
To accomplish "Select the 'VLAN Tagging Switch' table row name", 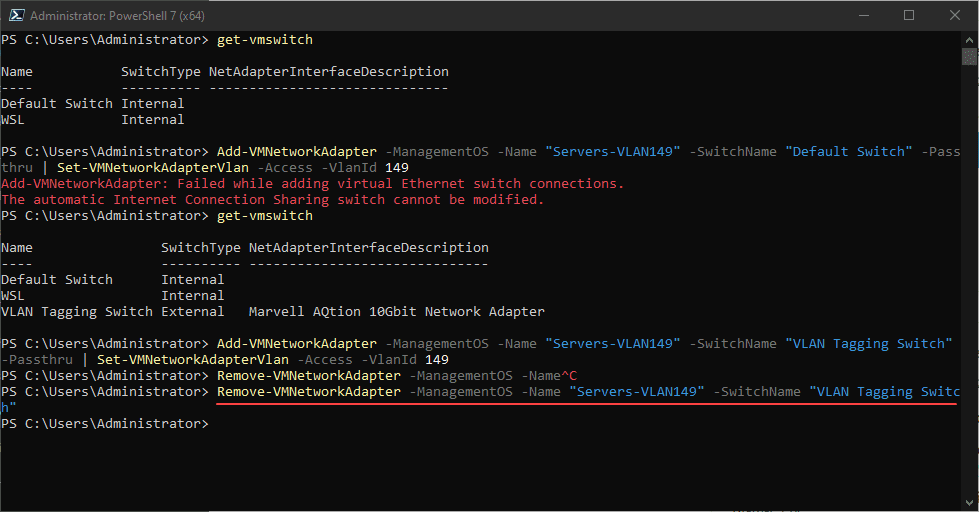I will [x=77, y=312].
